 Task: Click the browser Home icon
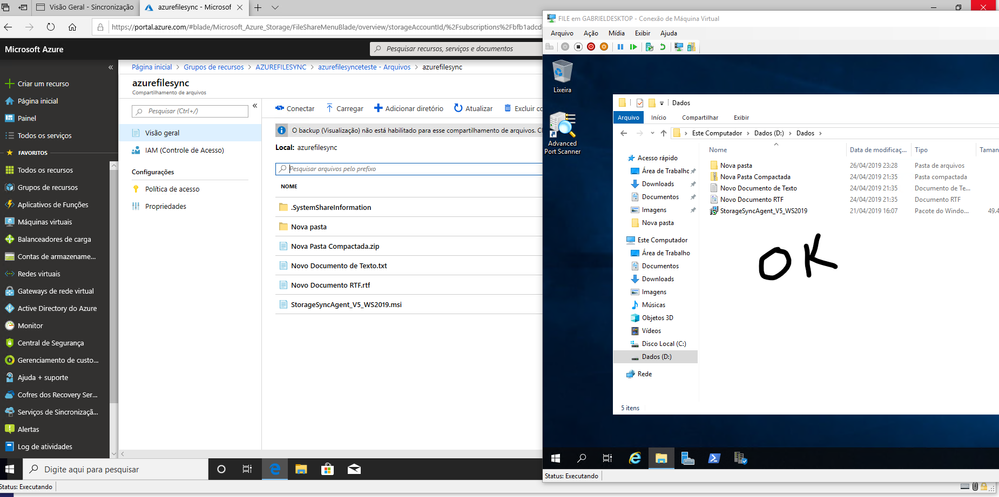[x=73, y=27]
